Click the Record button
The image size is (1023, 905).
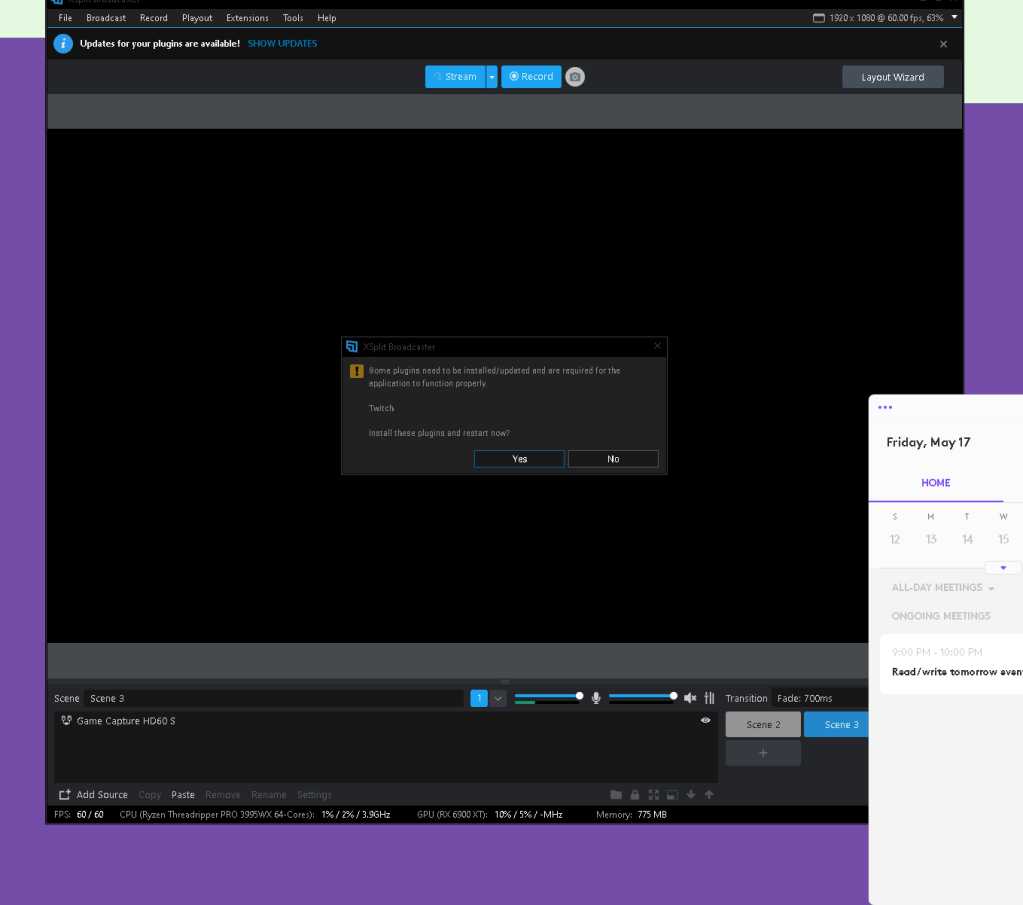(x=531, y=77)
